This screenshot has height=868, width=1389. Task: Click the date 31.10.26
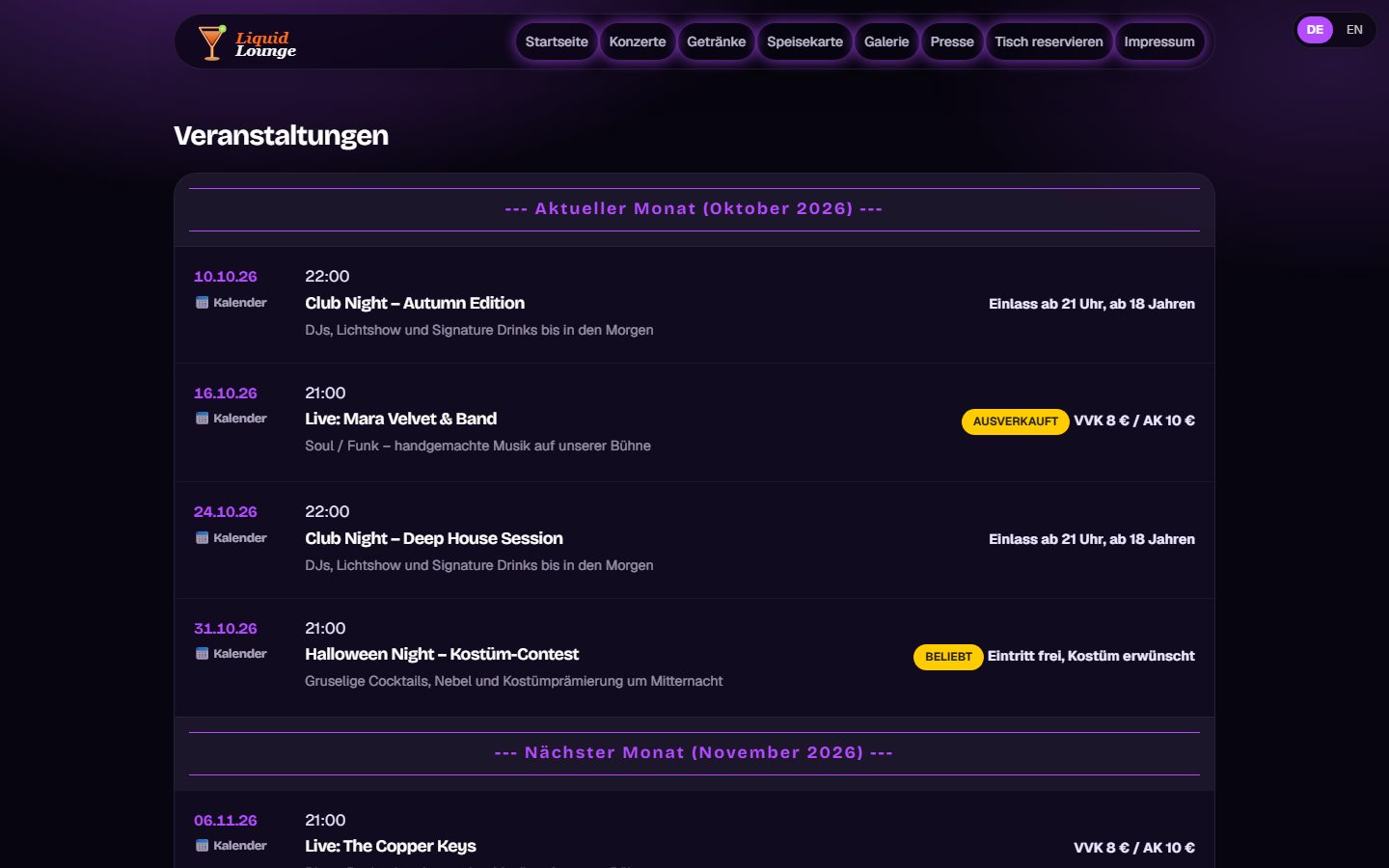tap(226, 629)
